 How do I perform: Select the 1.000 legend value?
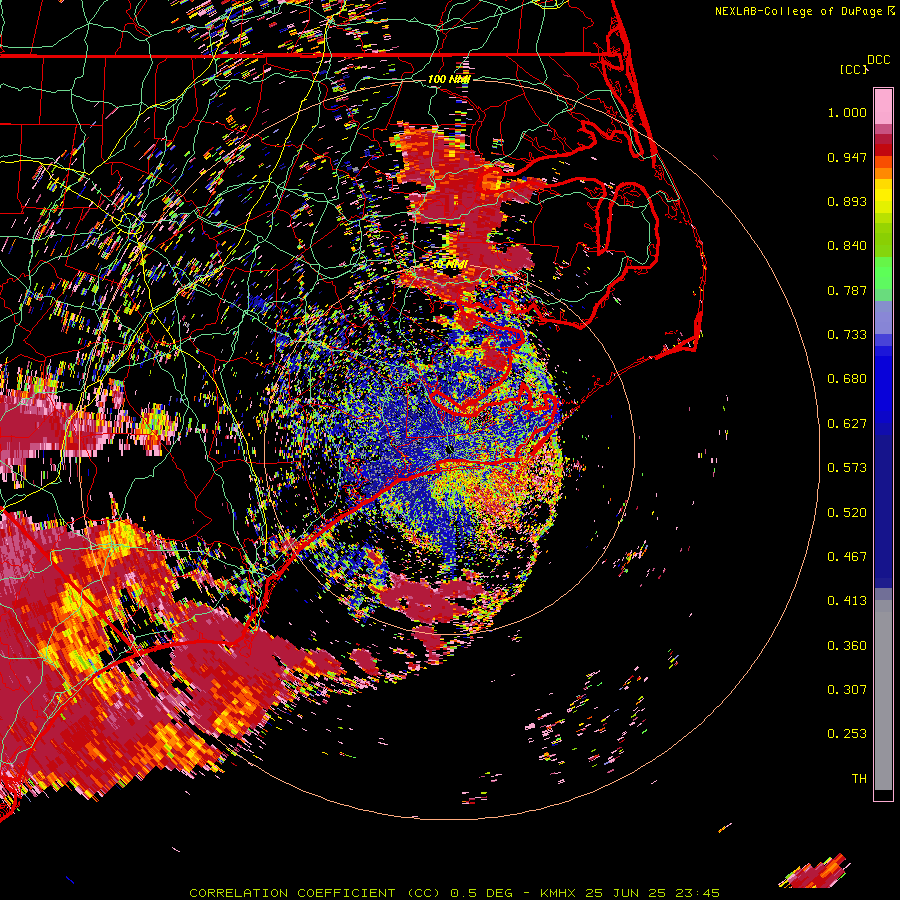coord(847,112)
